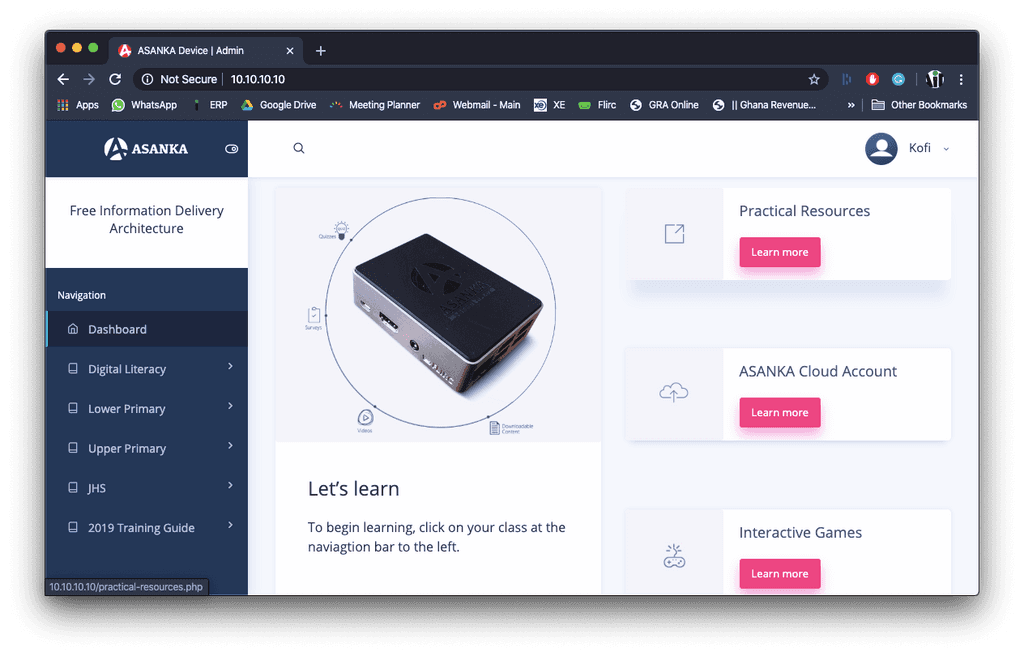Click the Surveys clipboard icon

pos(314,315)
